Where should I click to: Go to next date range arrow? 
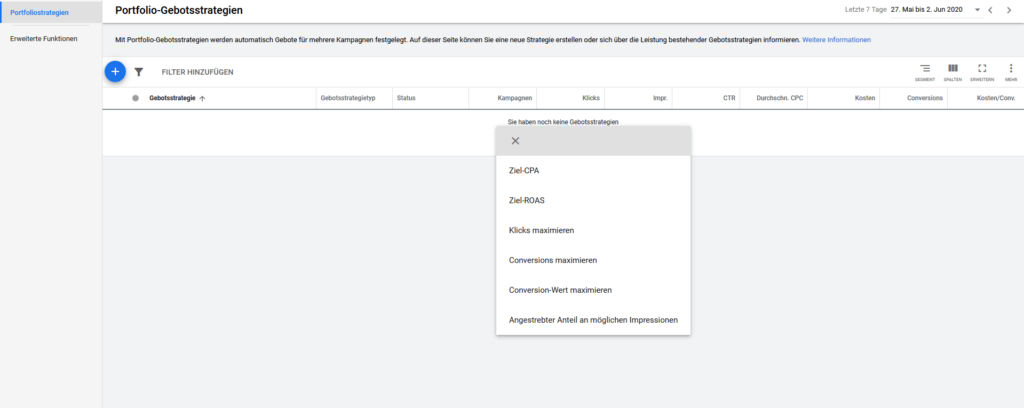click(x=1010, y=10)
